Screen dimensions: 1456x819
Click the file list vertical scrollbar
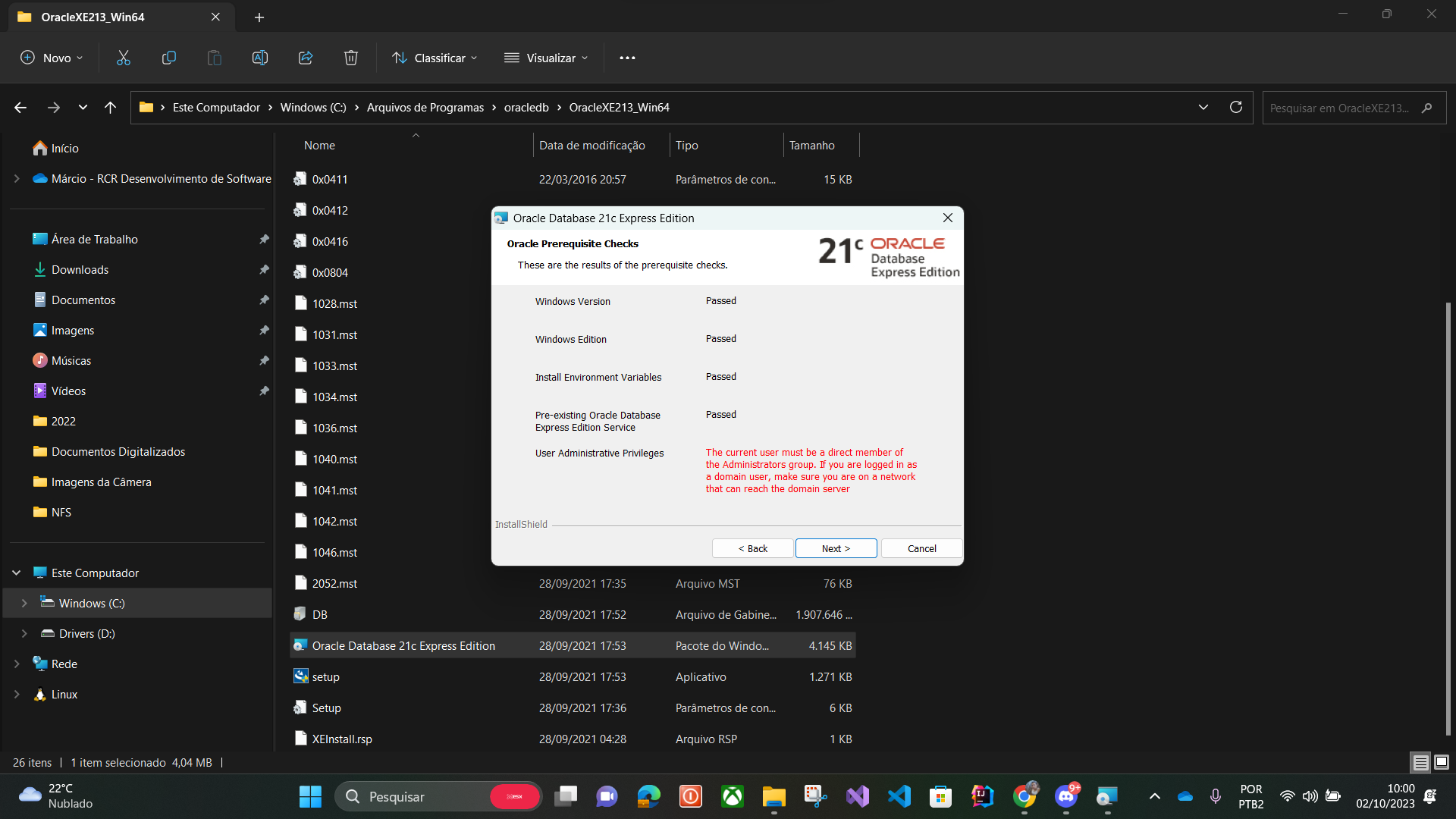pos(1448,518)
